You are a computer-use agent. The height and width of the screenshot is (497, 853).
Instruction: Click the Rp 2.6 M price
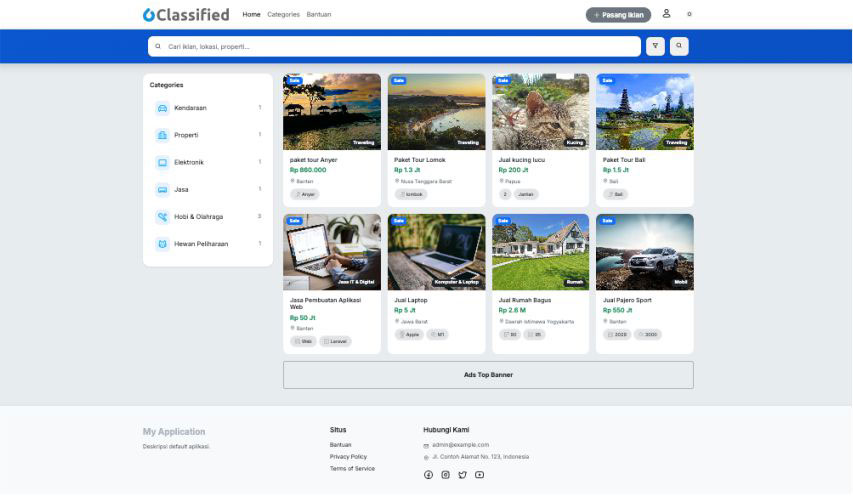coord(512,310)
